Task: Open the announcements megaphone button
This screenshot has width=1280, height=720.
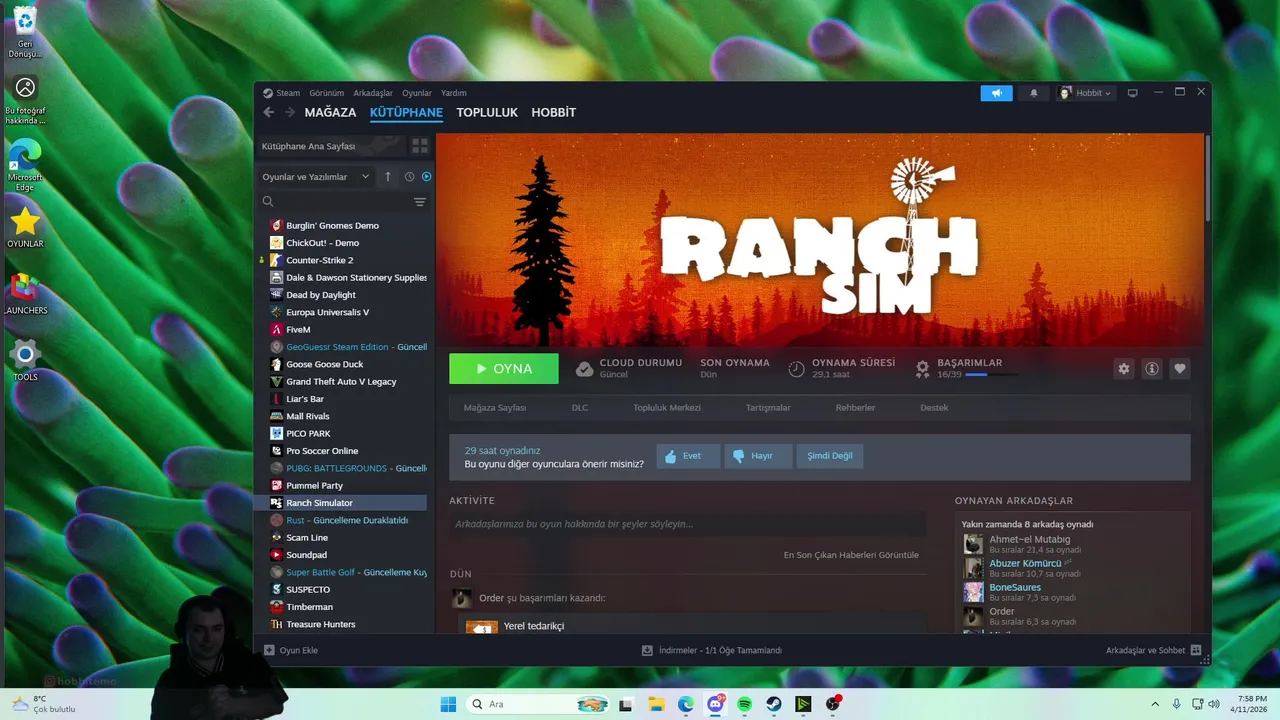Action: (x=996, y=93)
